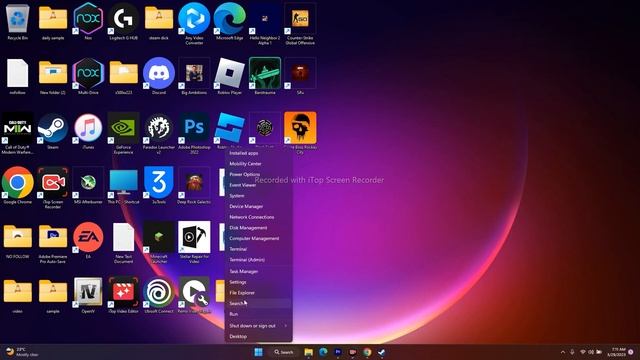Screen dimensions: 640x360
Task: Open the Barotrauma game shortcut
Action: [265, 76]
